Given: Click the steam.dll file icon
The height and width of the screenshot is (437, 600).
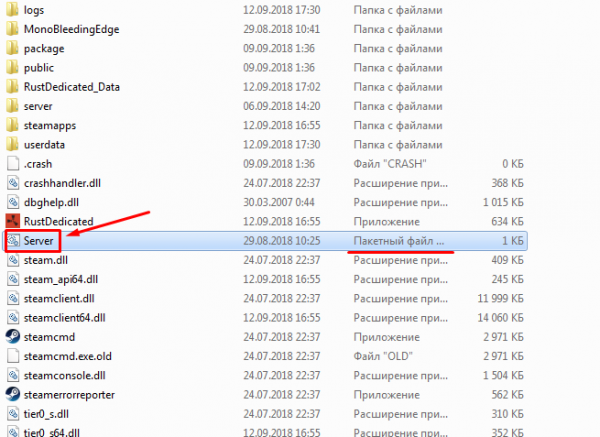Looking at the screenshot, I should (13, 260).
